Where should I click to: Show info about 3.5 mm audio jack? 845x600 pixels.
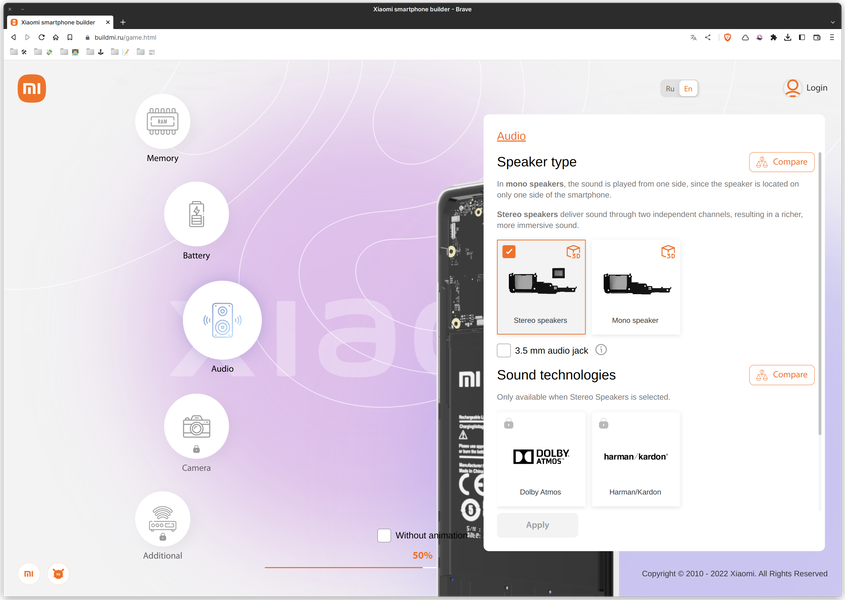pos(601,350)
